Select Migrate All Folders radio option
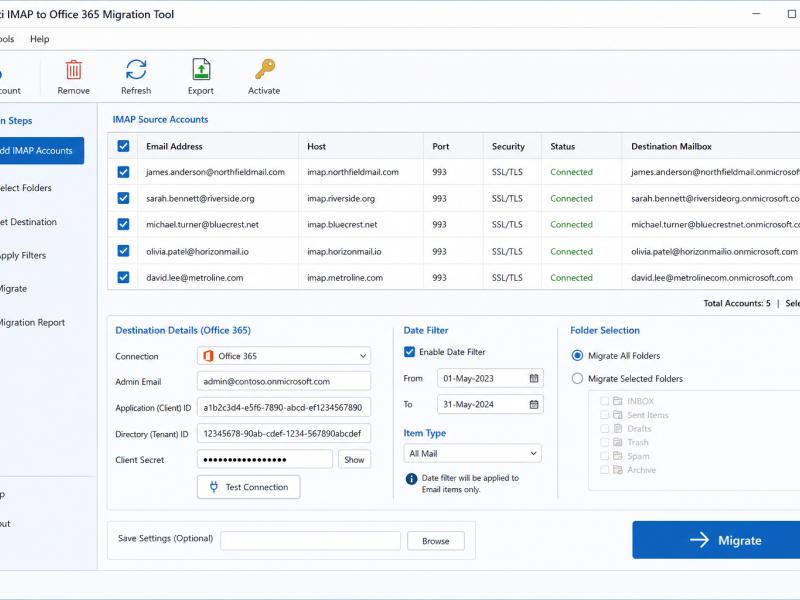The width and height of the screenshot is (800, 600). pyautogui.click(x=577, y=356)
